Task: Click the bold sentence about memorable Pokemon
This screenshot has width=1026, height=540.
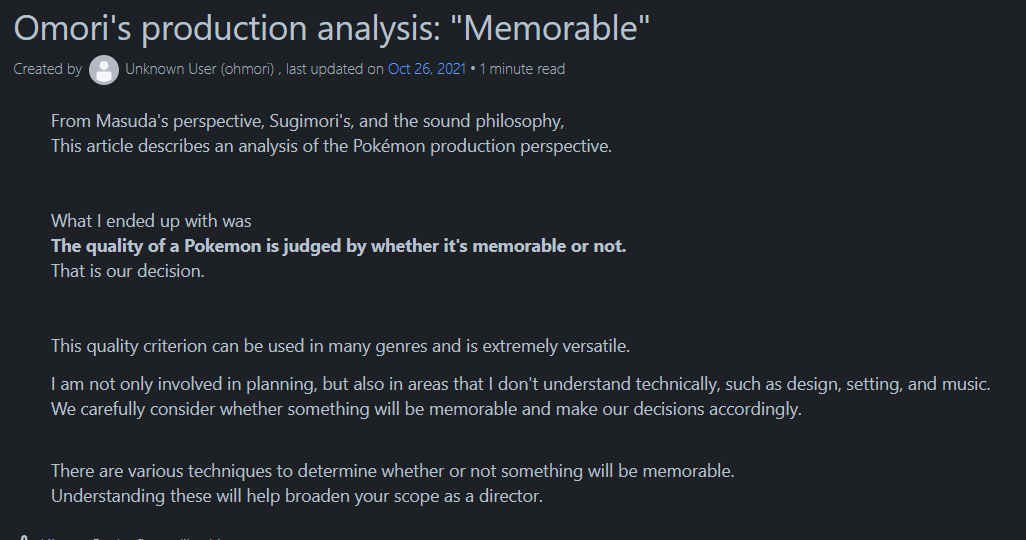Action: coord(338,246)
